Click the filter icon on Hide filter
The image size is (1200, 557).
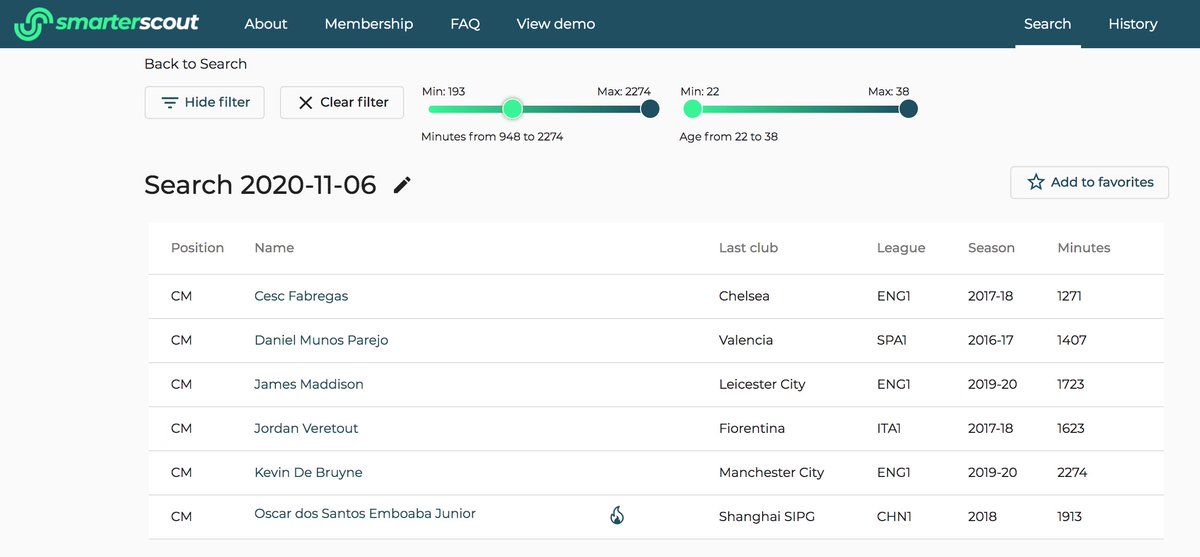pyautogui.click(x=171, y=102)
